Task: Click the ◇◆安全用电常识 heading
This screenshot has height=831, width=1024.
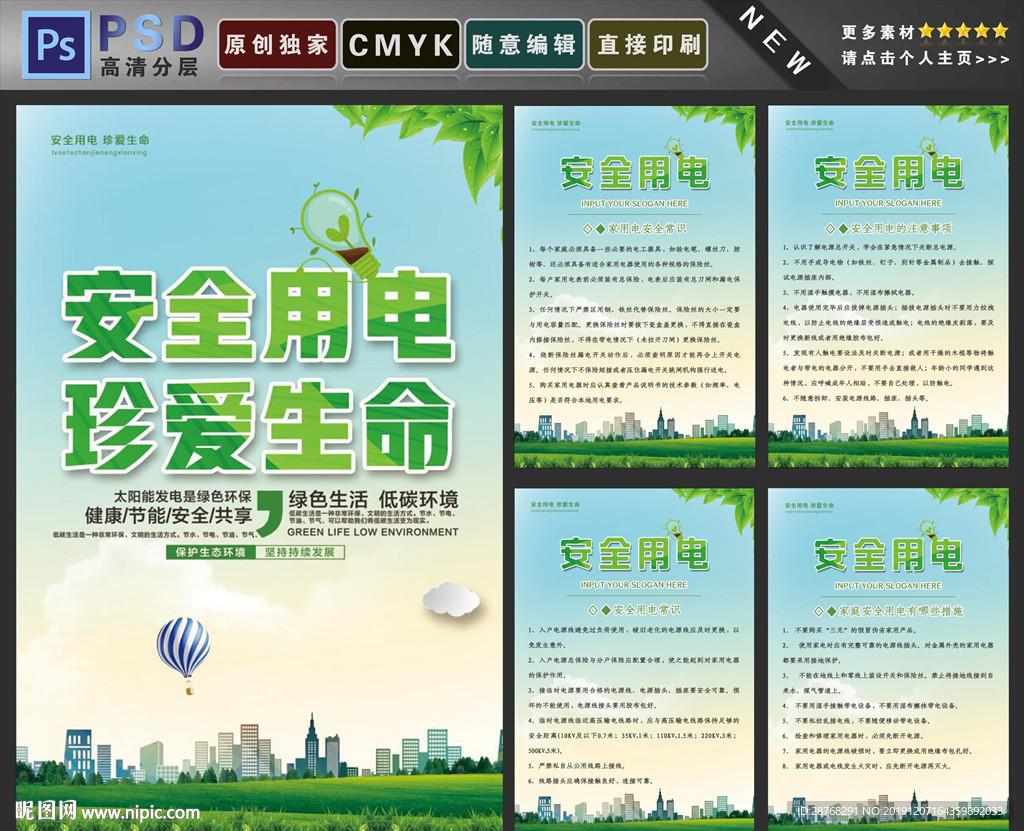Action: click(x=634, y=610)
